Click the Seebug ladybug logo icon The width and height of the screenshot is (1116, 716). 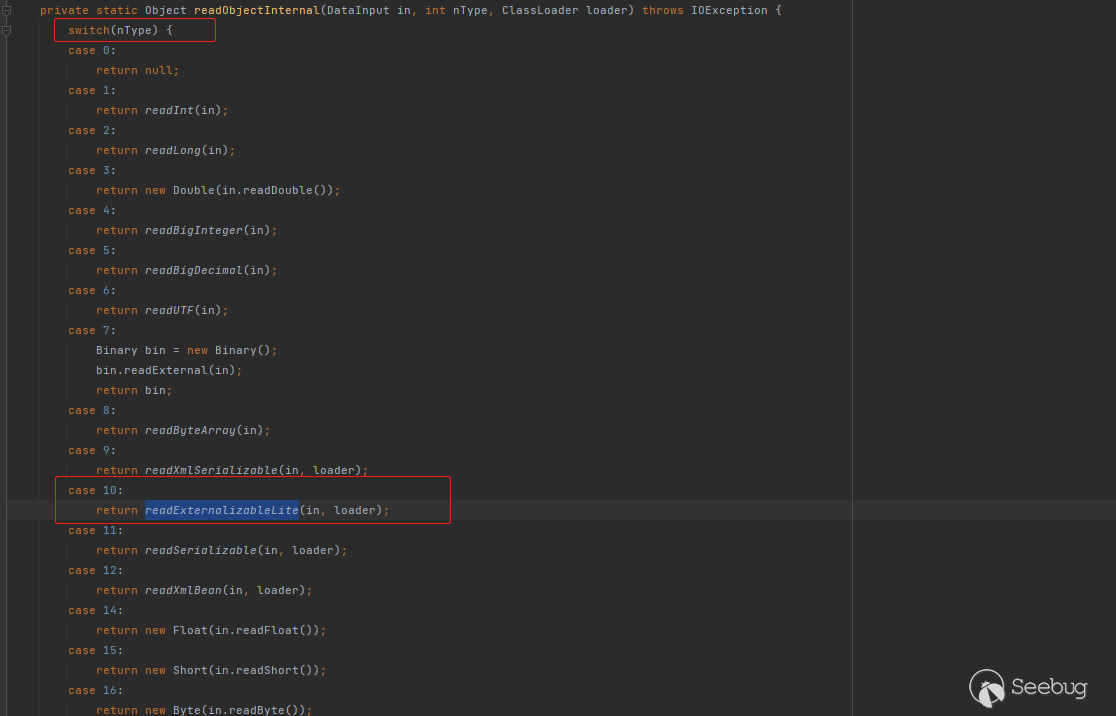987,687
